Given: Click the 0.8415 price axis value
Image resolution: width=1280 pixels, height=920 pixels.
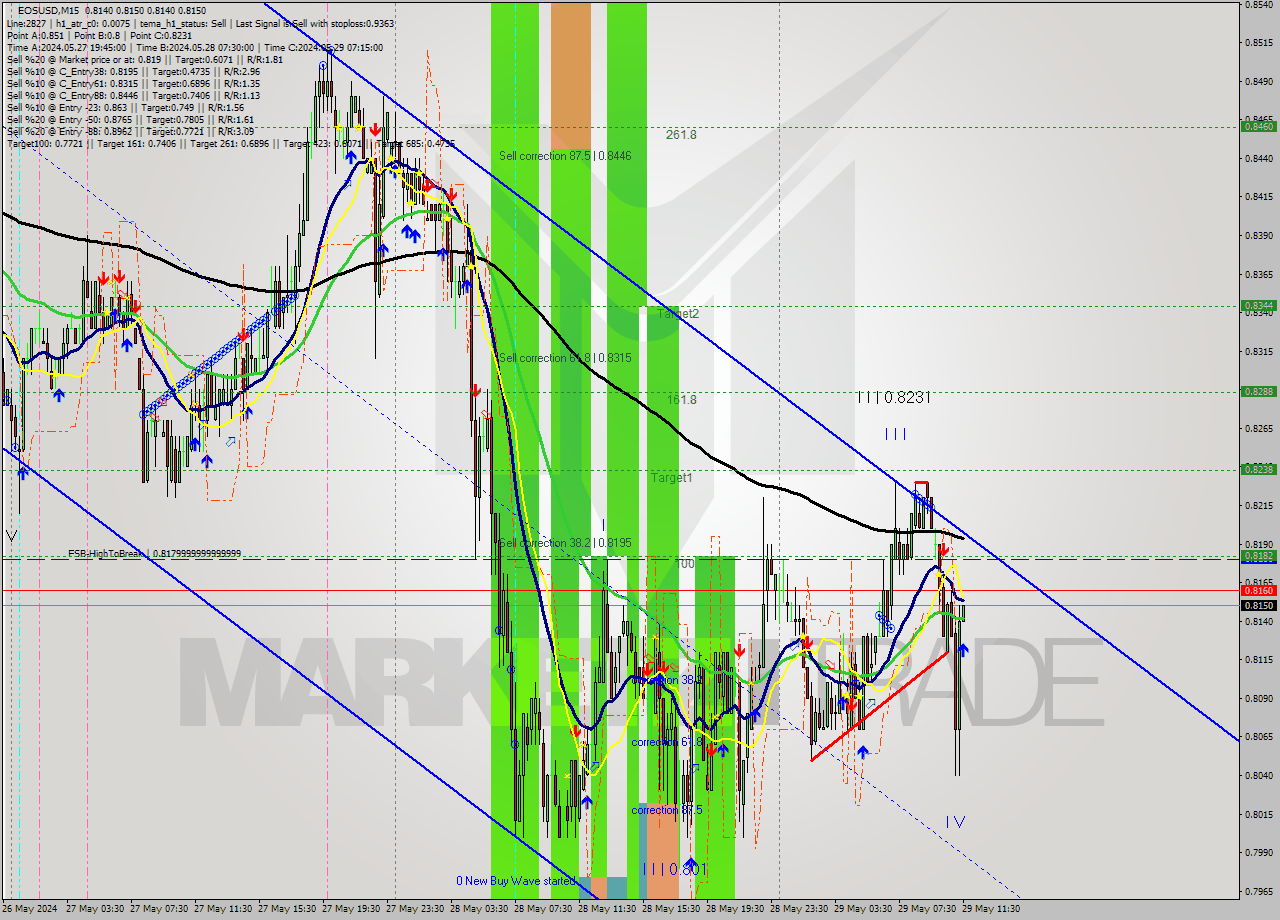Looking at the screenshot, I should click(x=1258, y=197).
